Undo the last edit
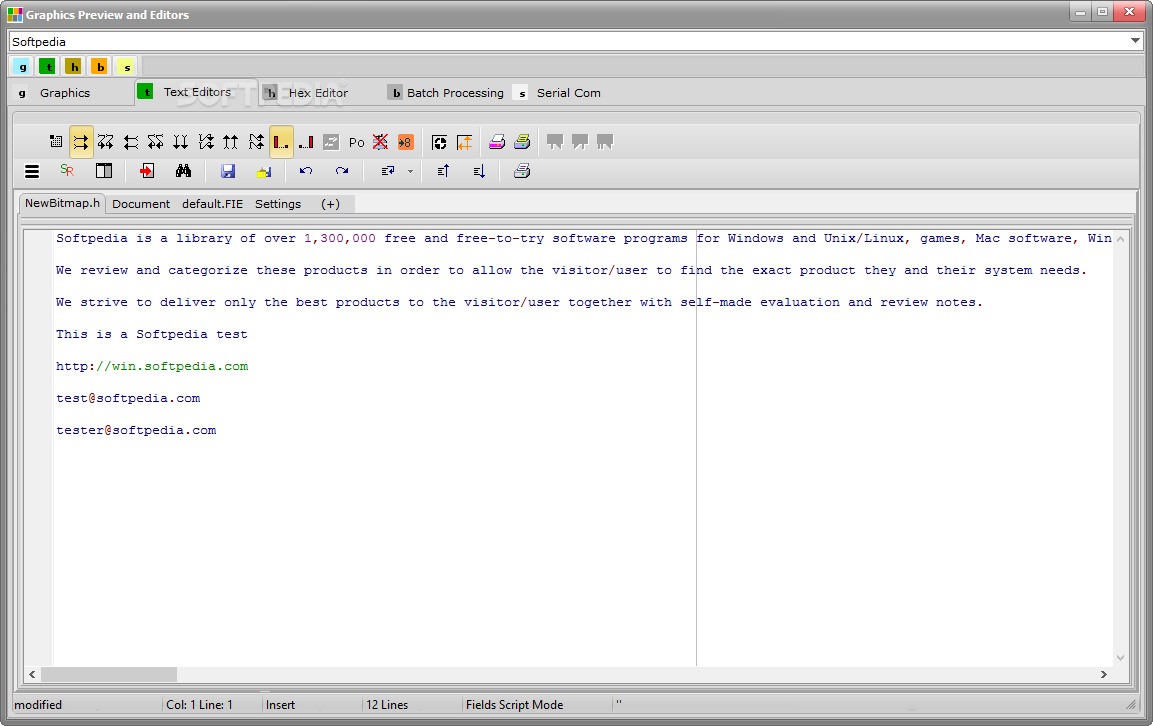The height and width of the screenshot is (726, 1153). [x=306, y=171]
